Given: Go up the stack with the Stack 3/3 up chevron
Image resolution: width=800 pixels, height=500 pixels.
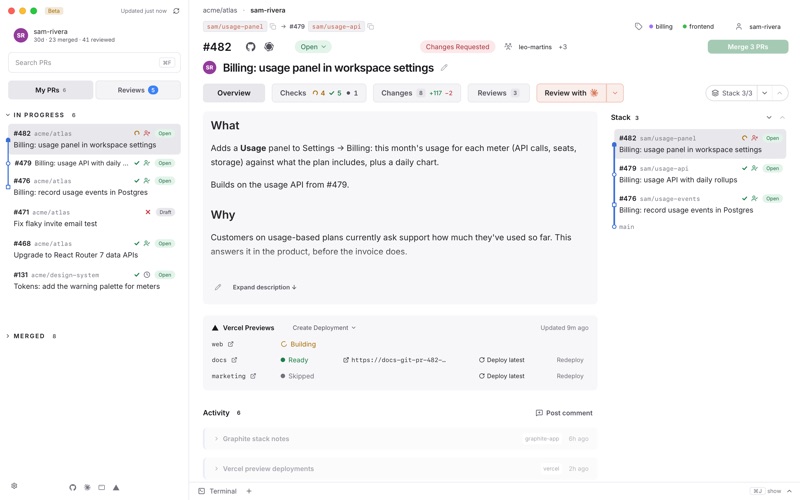Looking at the screenshot, I should click(779, 93).
